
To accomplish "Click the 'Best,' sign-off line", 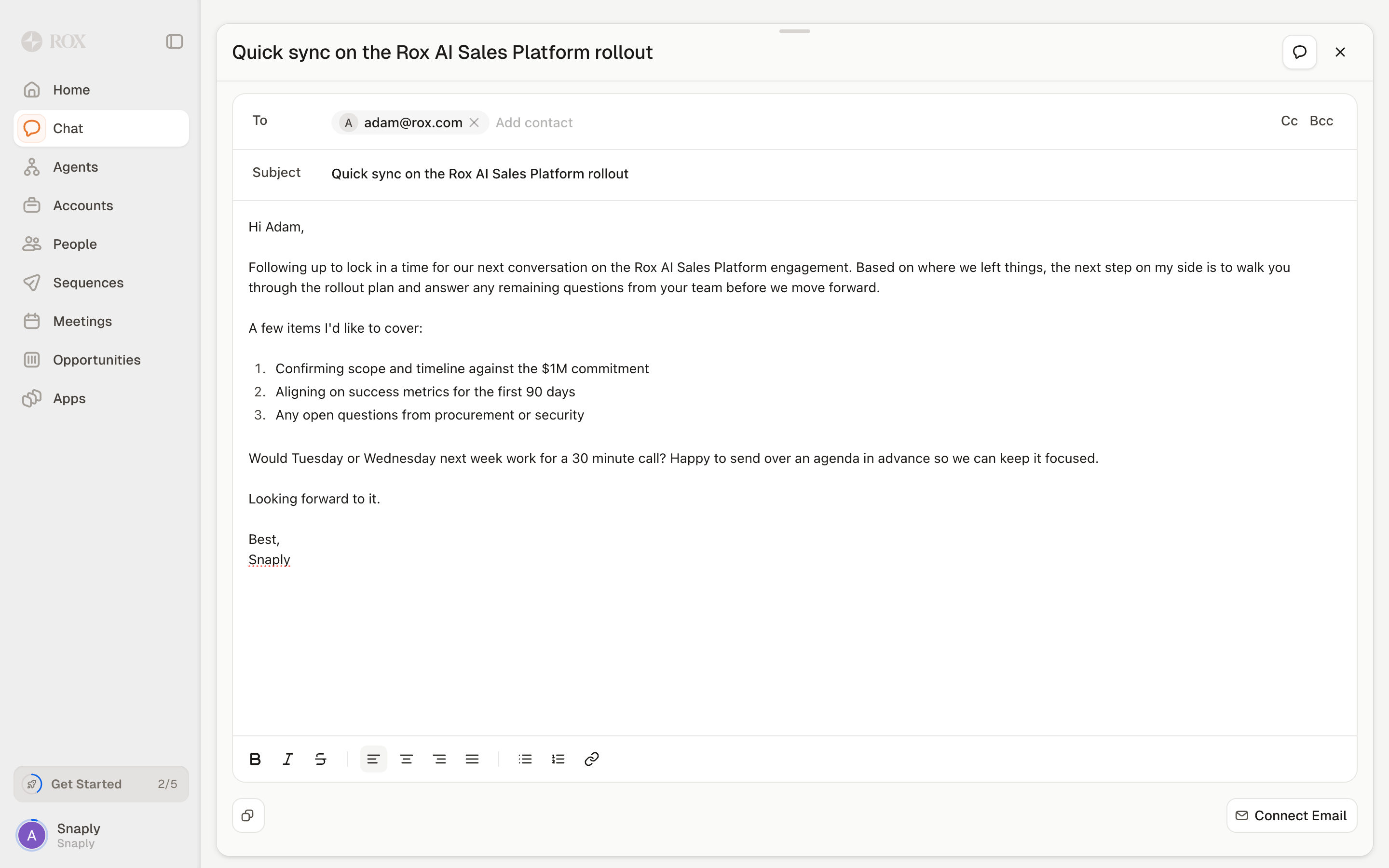I will [x=264, y=540].
